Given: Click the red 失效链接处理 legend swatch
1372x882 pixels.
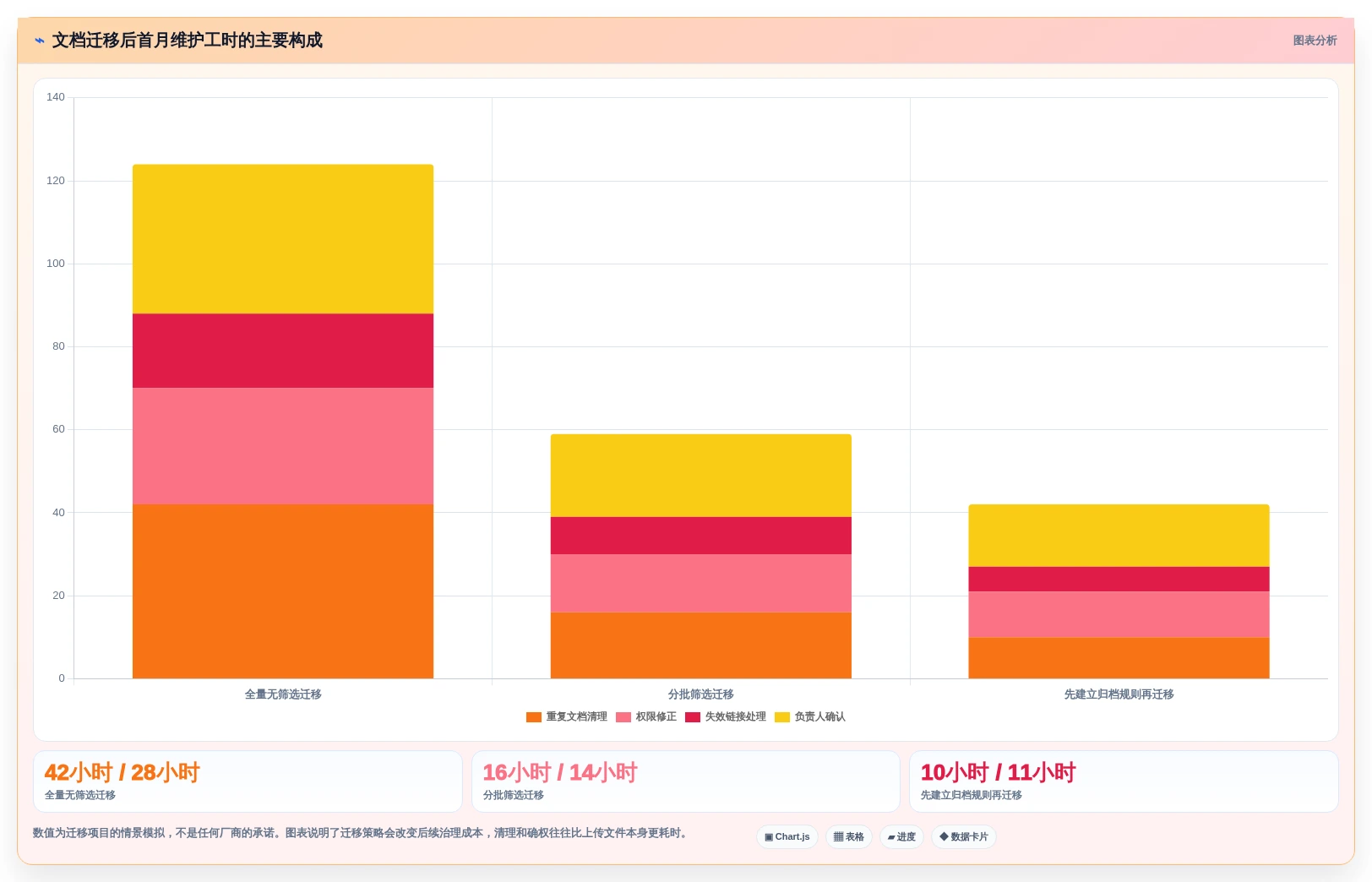Looking at the screenshot, I should coord(693,717).
